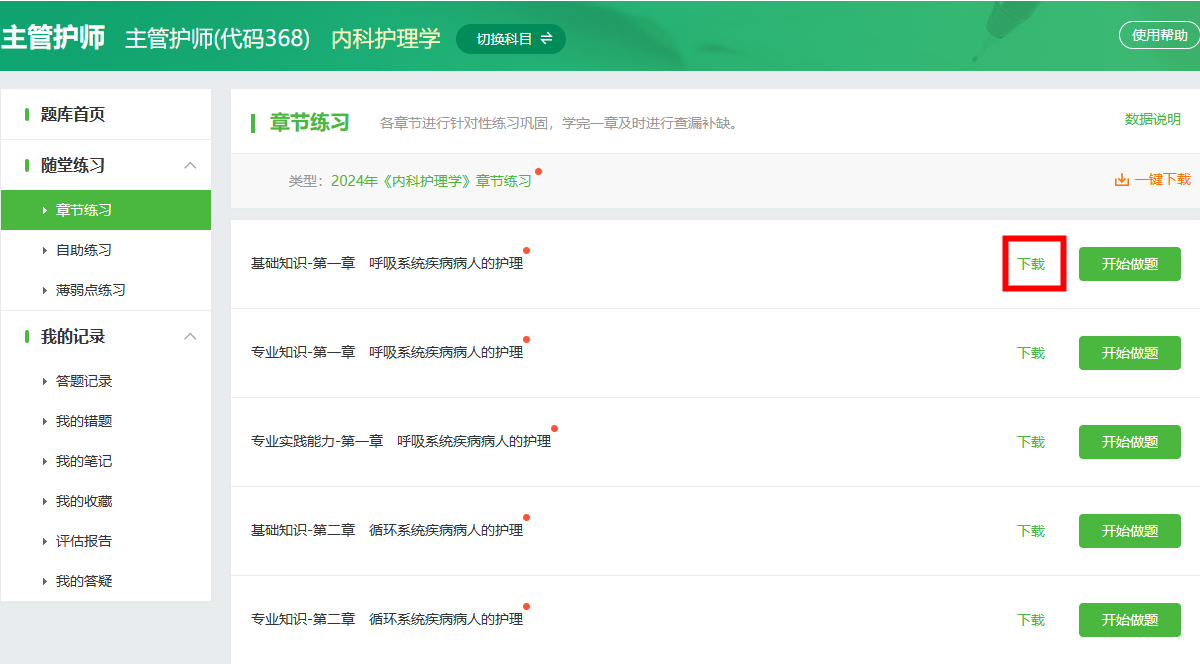Select 章节练习 in the sidebar
The width and height of the screenshot is (1200, 664).
click(84, 210)
